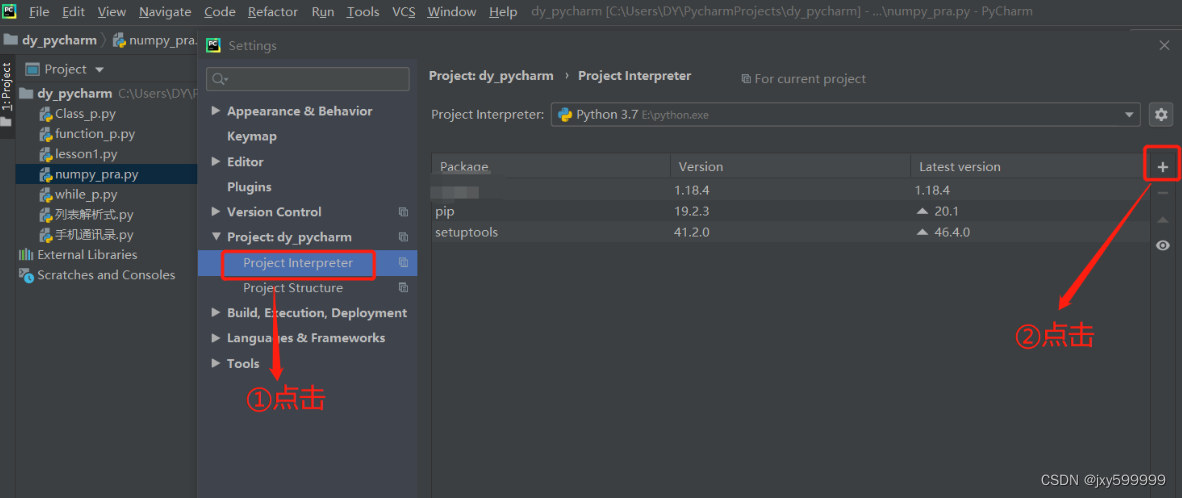Click the Project Interpreter row copy icon
The height and width of the screenshot is (498, 1182).
[403, 262]
